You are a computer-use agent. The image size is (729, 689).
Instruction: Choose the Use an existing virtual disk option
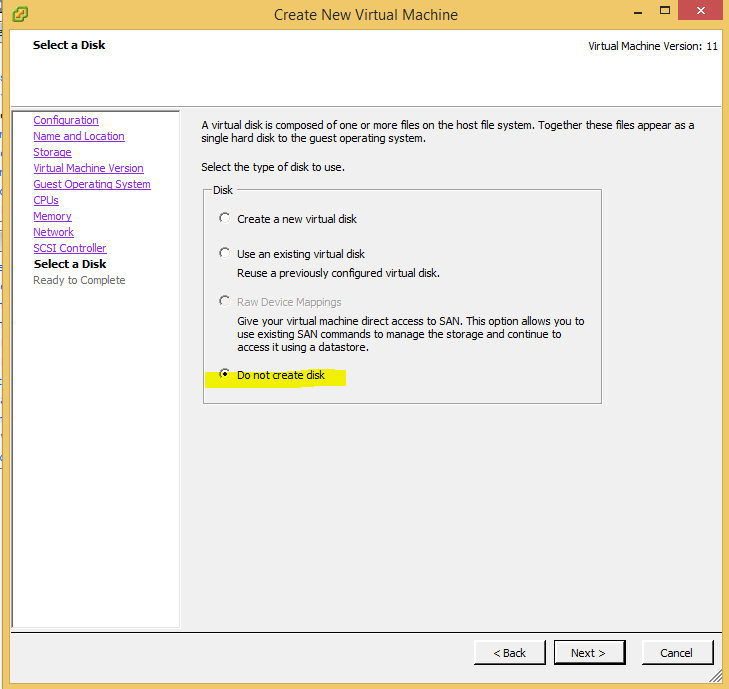(224, 254)
